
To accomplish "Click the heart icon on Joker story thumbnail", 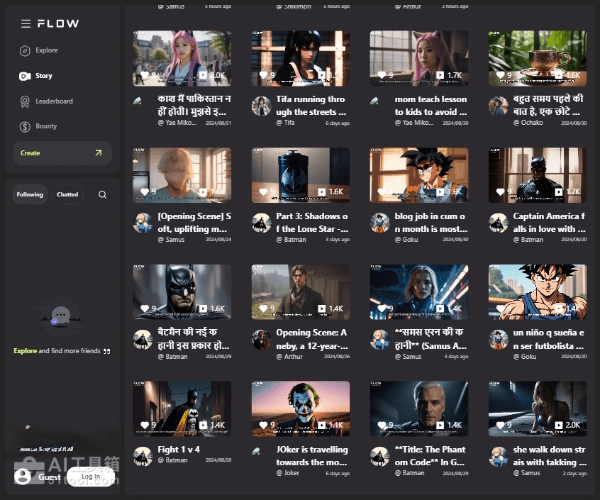I will click(263, 426).
